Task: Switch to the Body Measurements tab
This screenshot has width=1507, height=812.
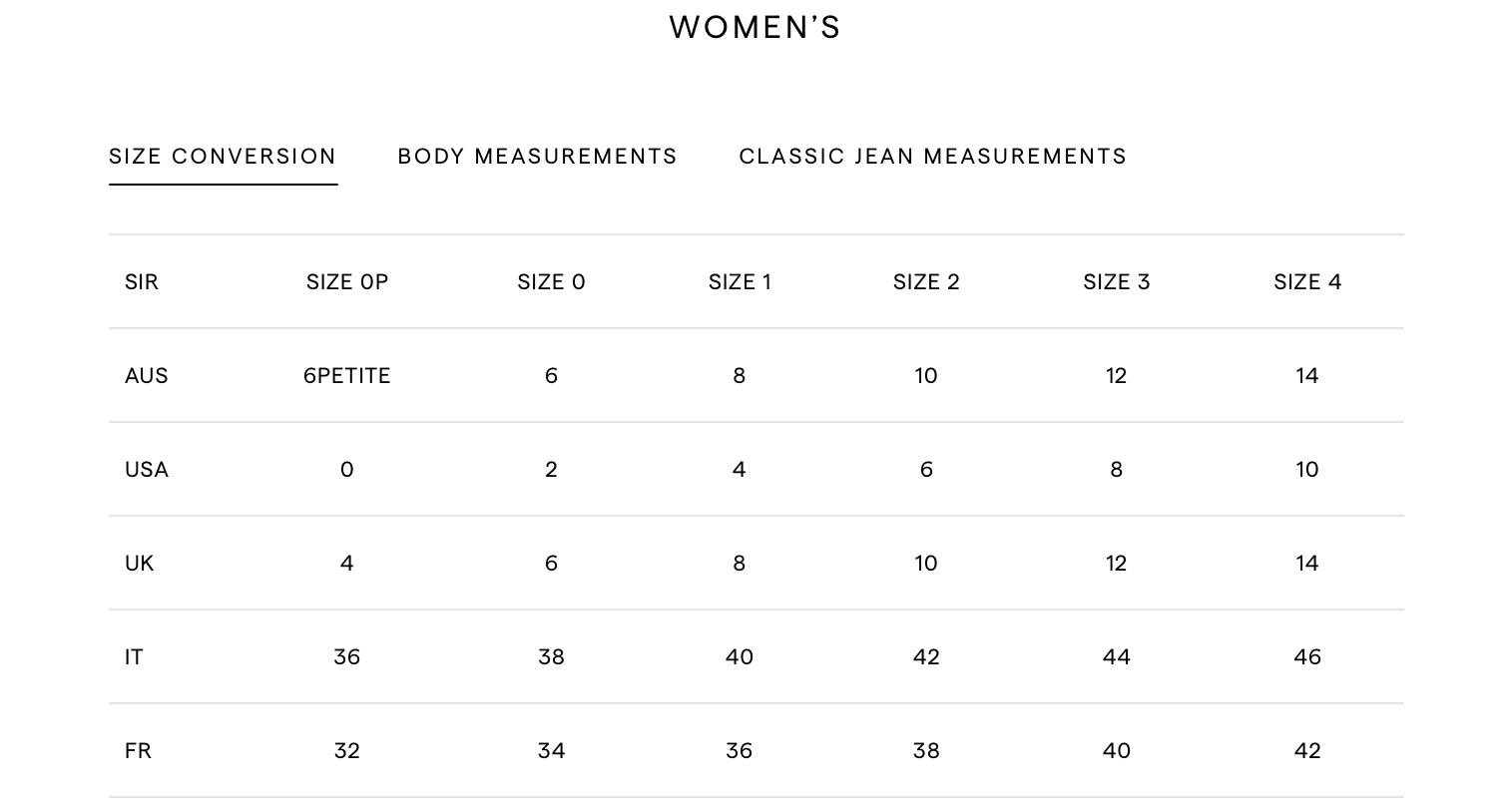Action: point(537,157)
